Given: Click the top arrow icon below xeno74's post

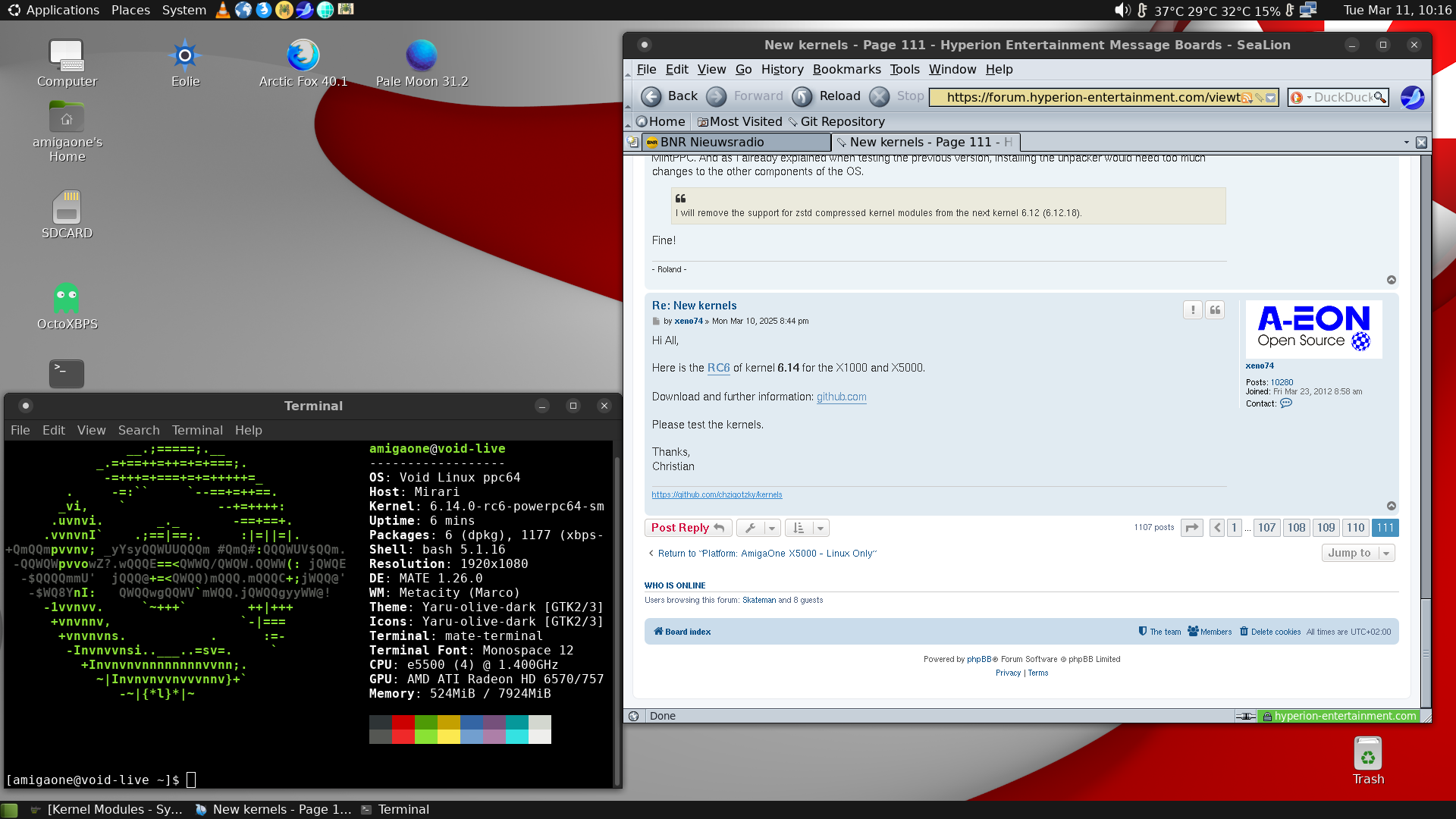Looking at the screenshot, I should [1392, 506].
